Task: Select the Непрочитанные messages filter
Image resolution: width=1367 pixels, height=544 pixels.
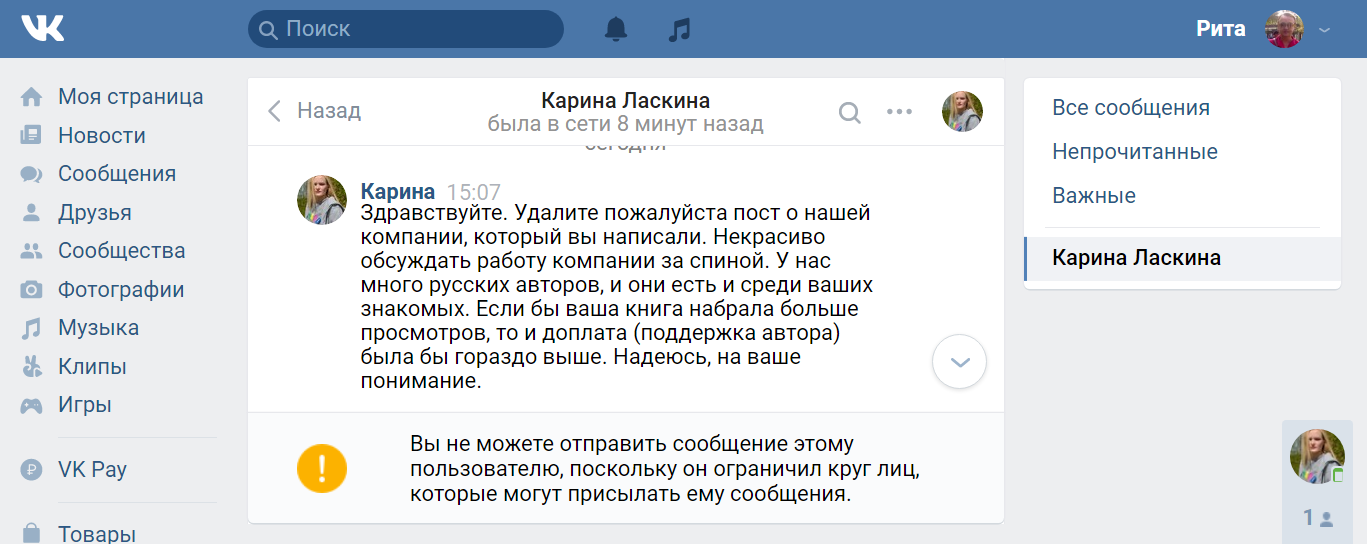Action: tap(1134, 152)
